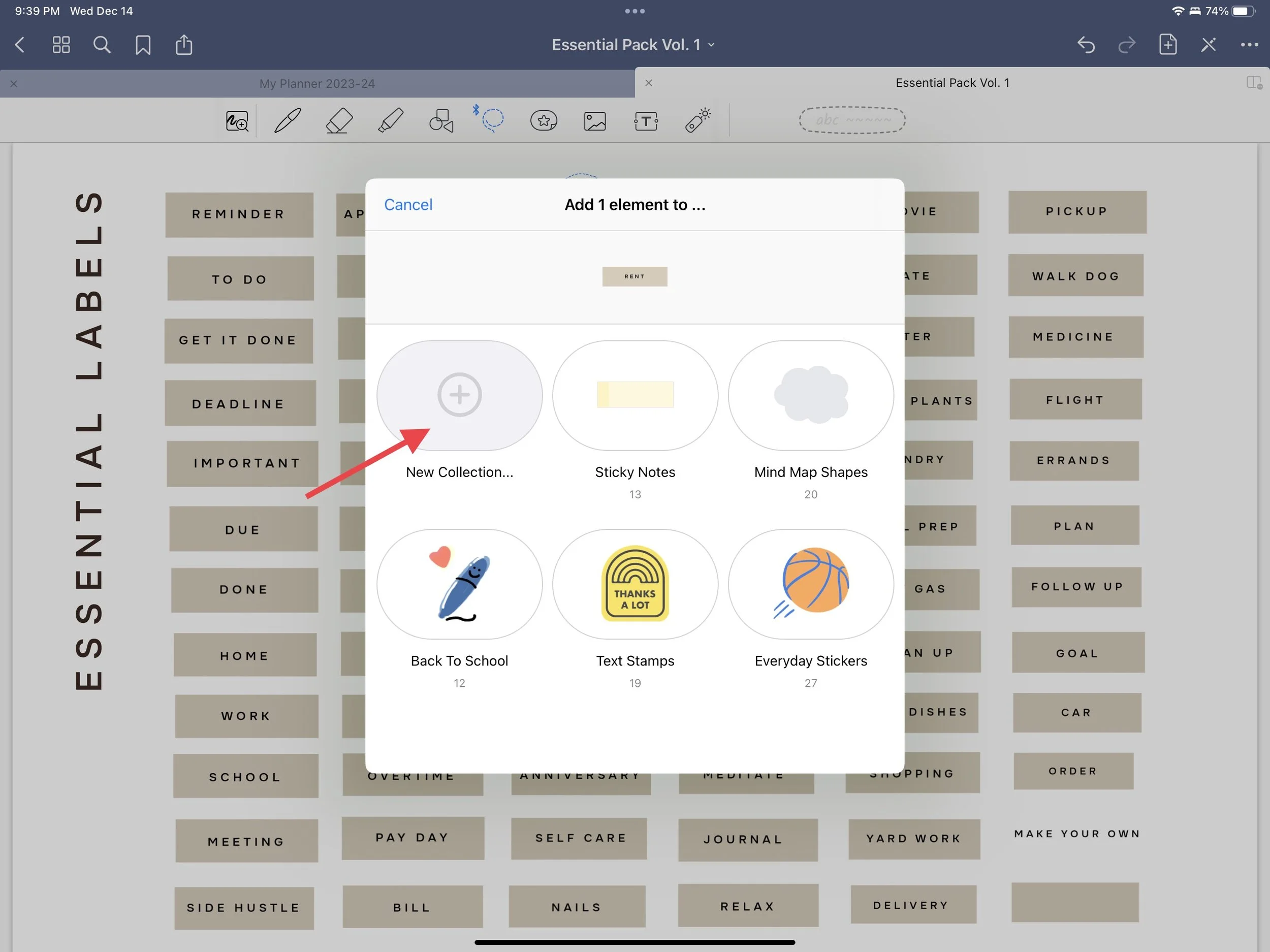Toggle bookmark for this page
The width and height of the screenshot is (1270, 952).
tap(143, 45)
